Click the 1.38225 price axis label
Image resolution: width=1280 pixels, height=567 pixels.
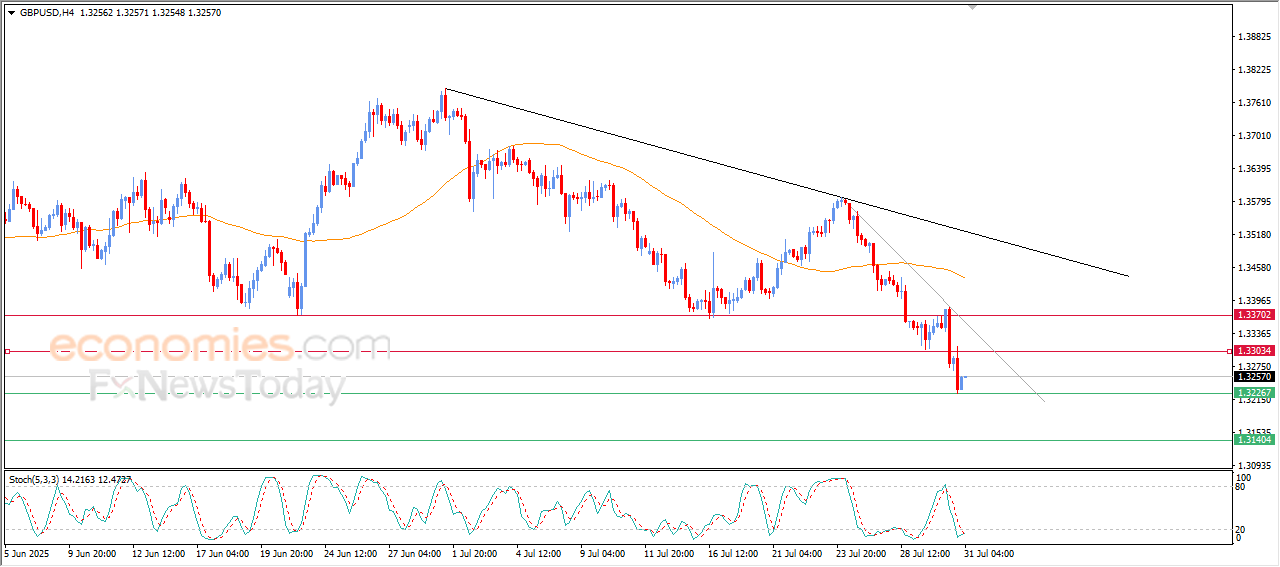pos(1254,70)
